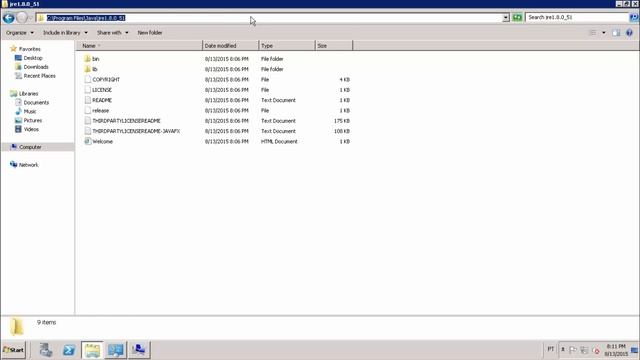Sort by the Name column header
This screenshot has height=360, width=640.
tap(138, 46)
